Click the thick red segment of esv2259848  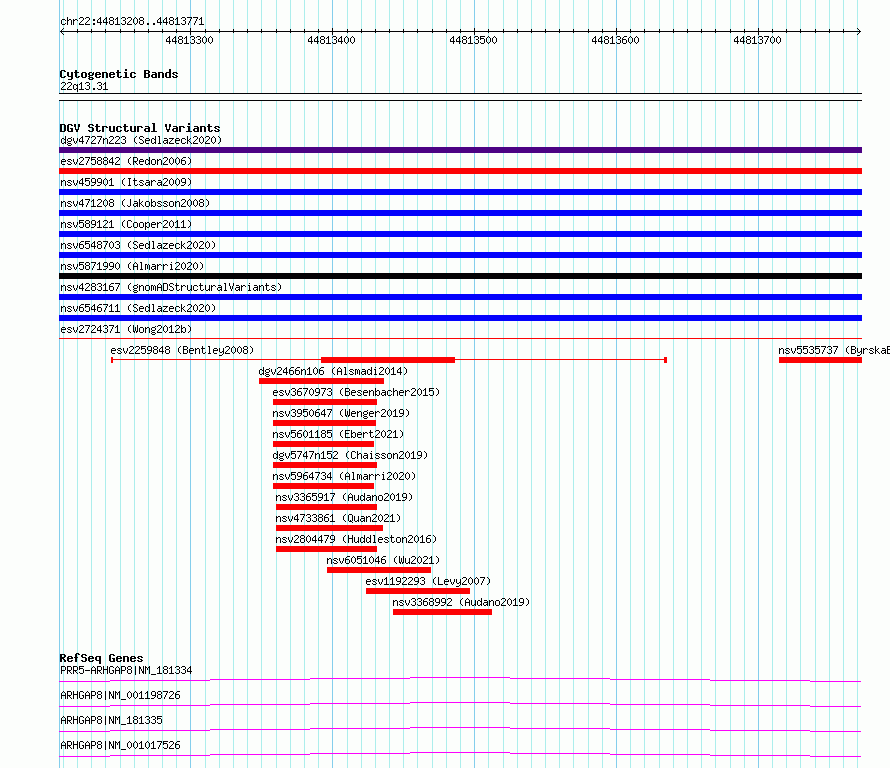click(x=388, y=360)
